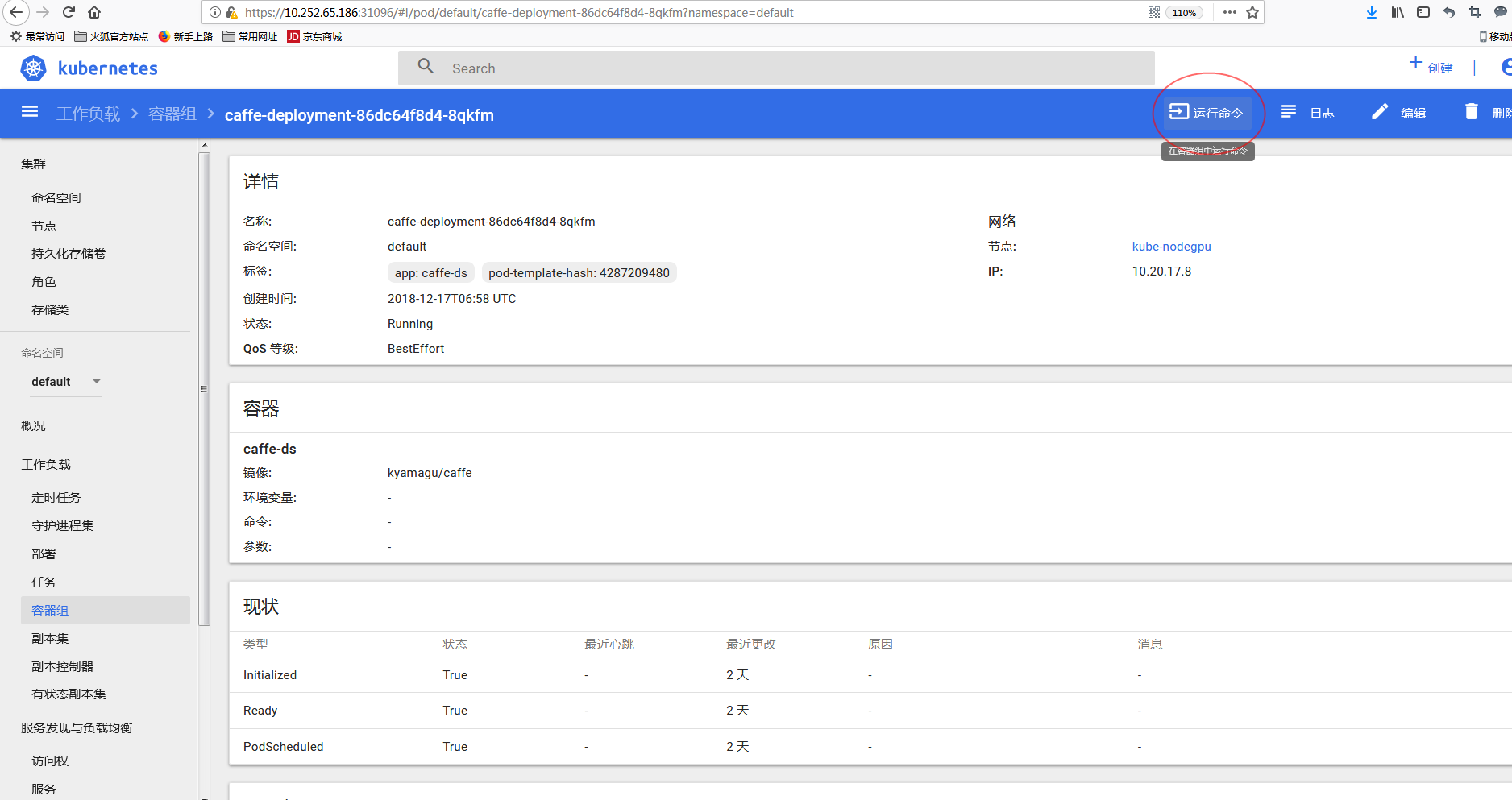The height and width of the screenshot is (800, 1512).
Task: Open pod logs via 日志
Action: pos(1308,113)
